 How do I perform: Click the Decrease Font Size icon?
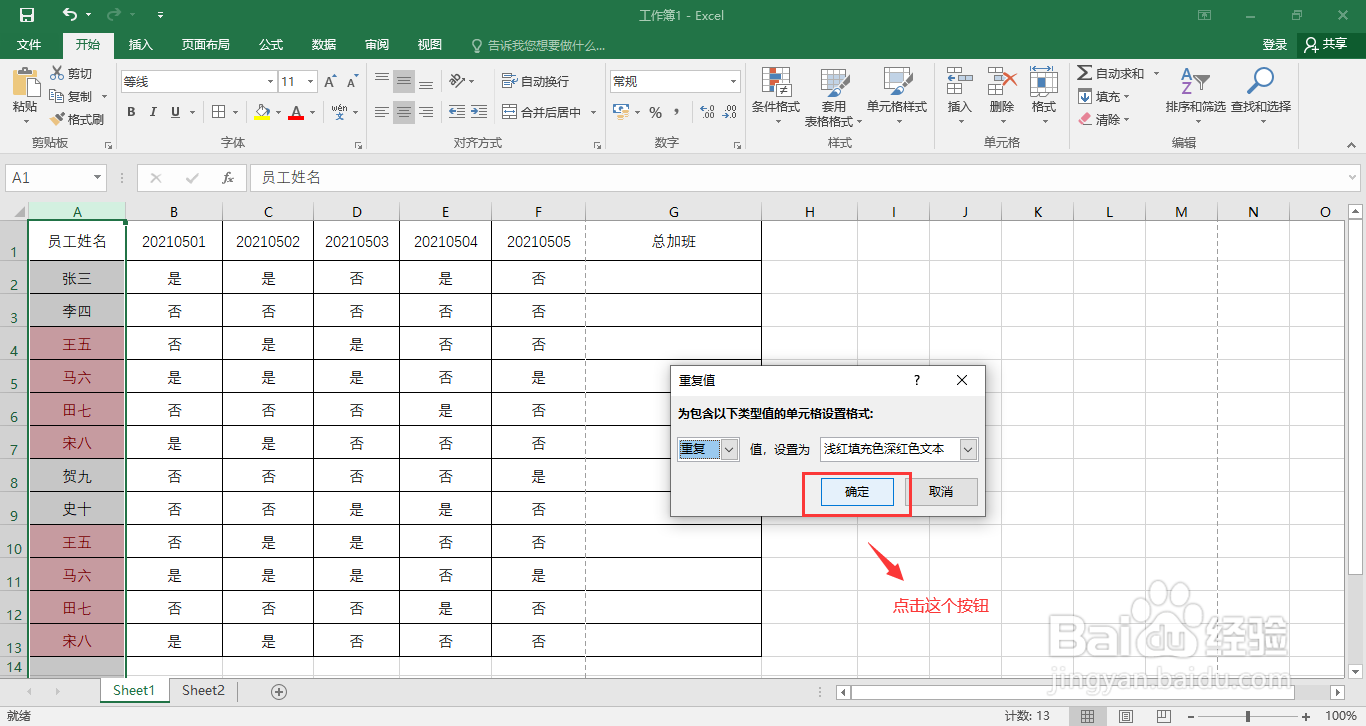pyautogui.click(x=352, y=82)
